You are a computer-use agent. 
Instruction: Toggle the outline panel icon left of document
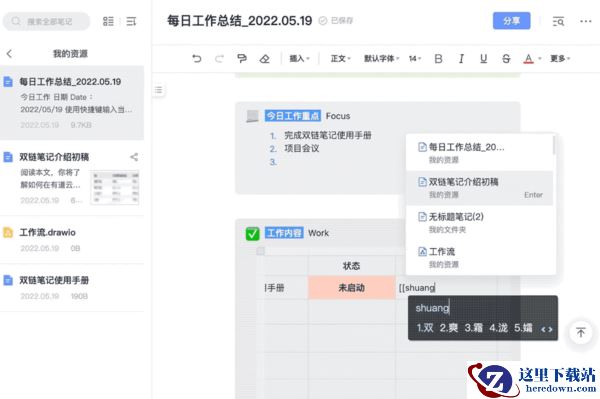(x=159, y=90)
